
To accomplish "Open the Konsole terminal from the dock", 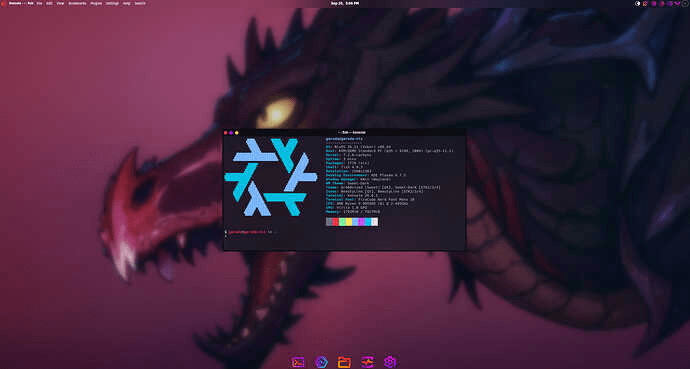I will 298,362.
